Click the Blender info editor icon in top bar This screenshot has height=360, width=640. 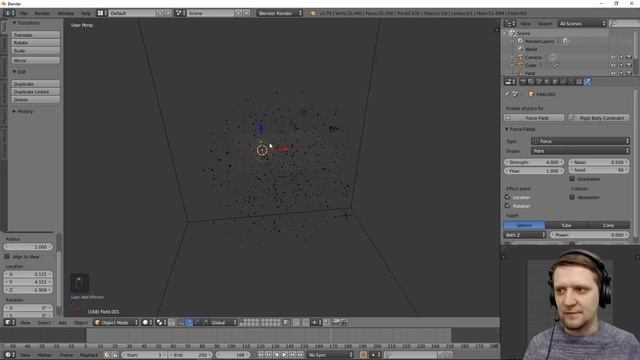tap(9, 13)
